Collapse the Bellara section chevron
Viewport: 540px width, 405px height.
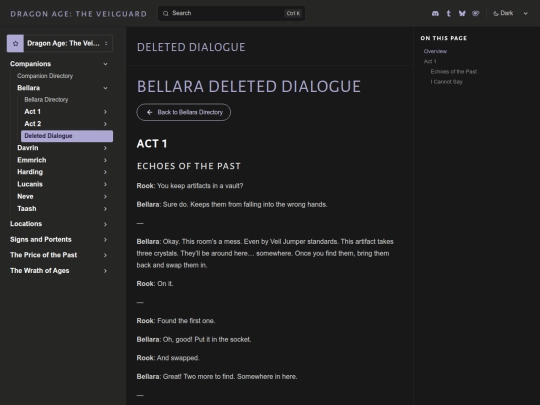click(105, 88)
